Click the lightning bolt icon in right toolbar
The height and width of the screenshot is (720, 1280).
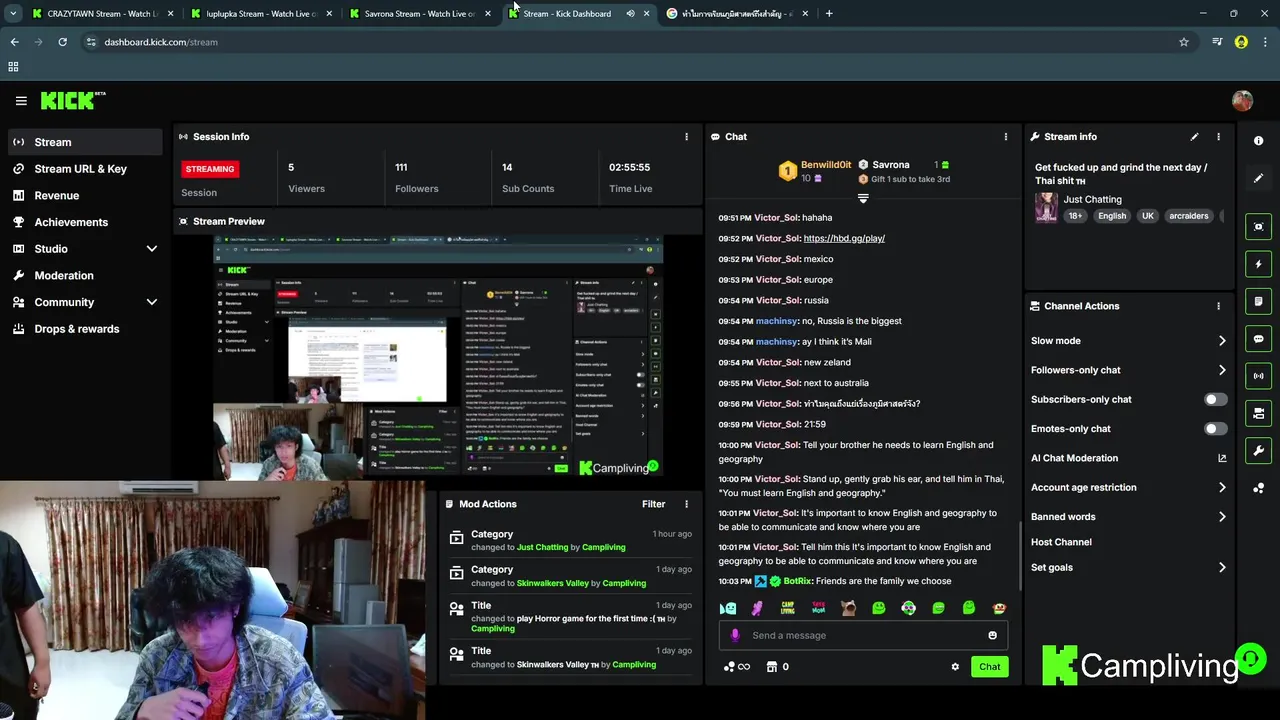(x=1258, y=264)
